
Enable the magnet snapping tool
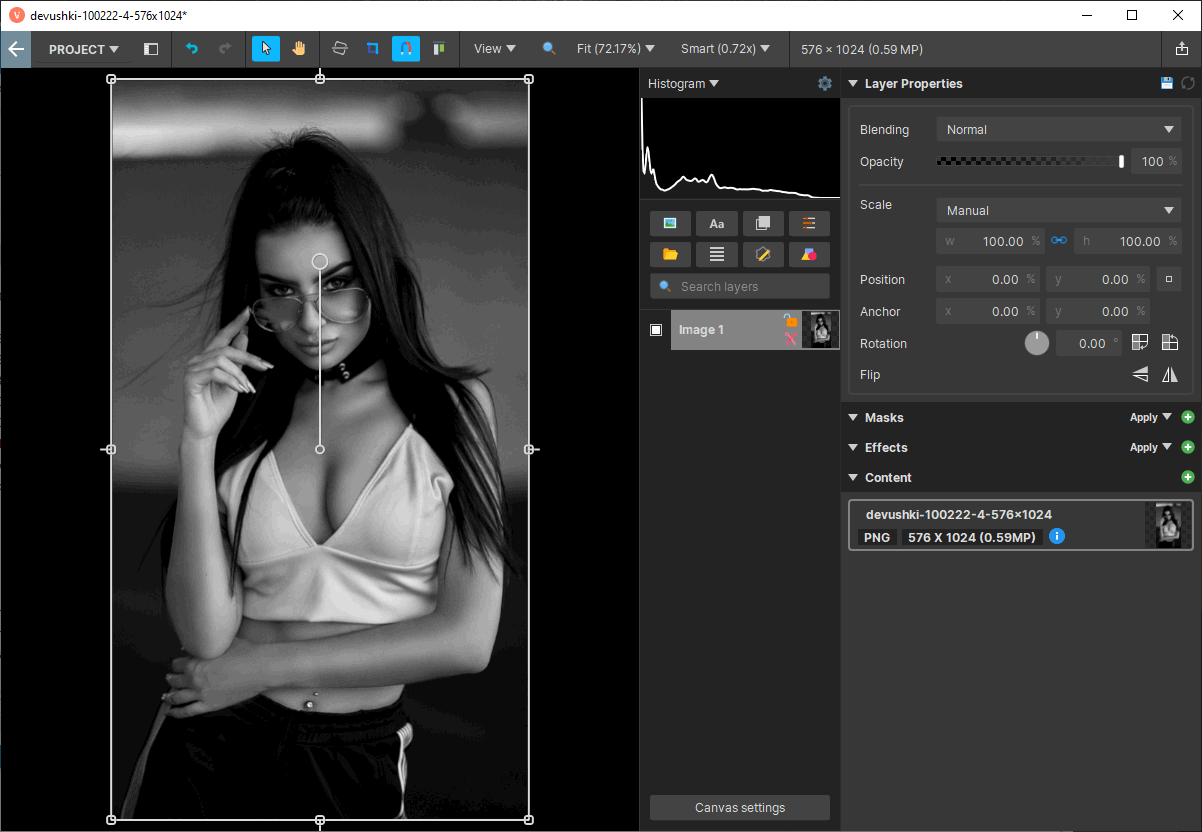[x=406, y=48]
